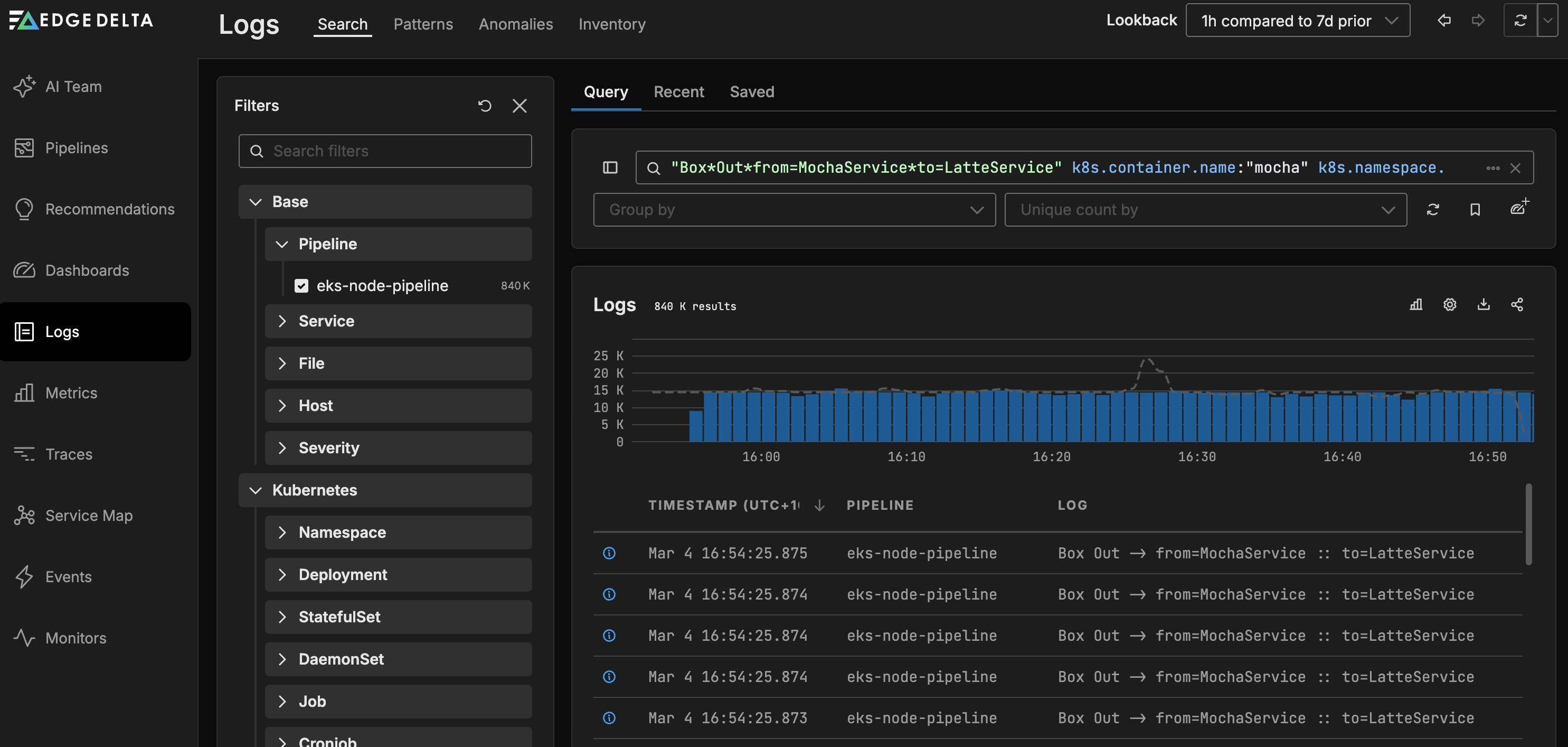Uncheck the eks-node-pipeline filter
Screen dimensions: 1568x747
click(301, 285)
